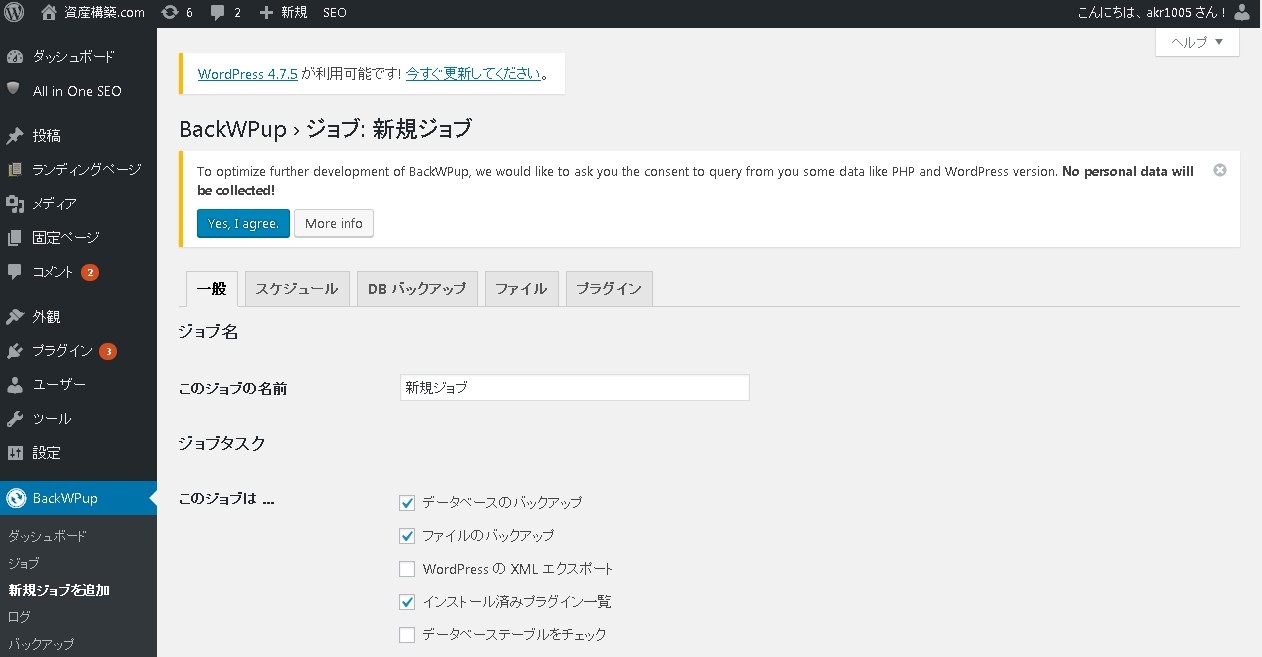1262x657 pixels.
Task: Click the BackWPup logo icon in sidebar
Action: 14,498
